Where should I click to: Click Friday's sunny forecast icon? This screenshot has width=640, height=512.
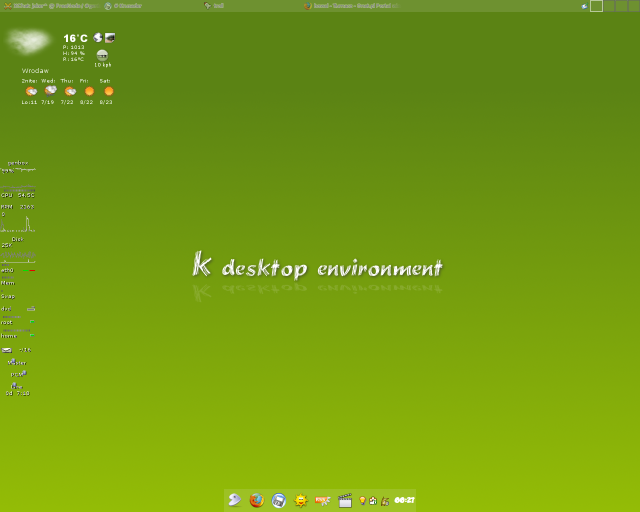(89, 91)
